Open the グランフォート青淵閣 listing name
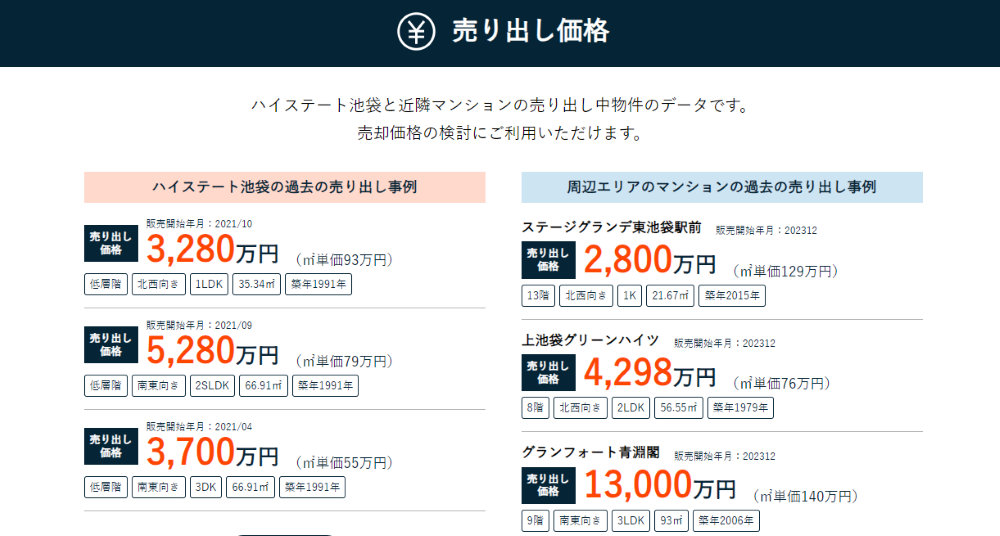 click(591, 452)
